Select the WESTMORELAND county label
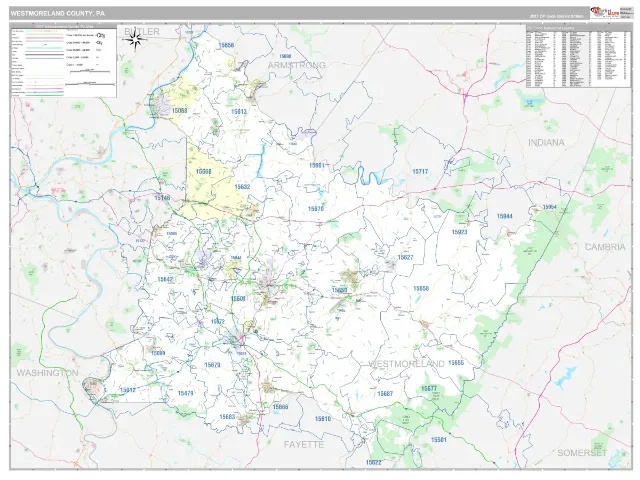Screen dimensions: 640x480 tap(407, 364)
